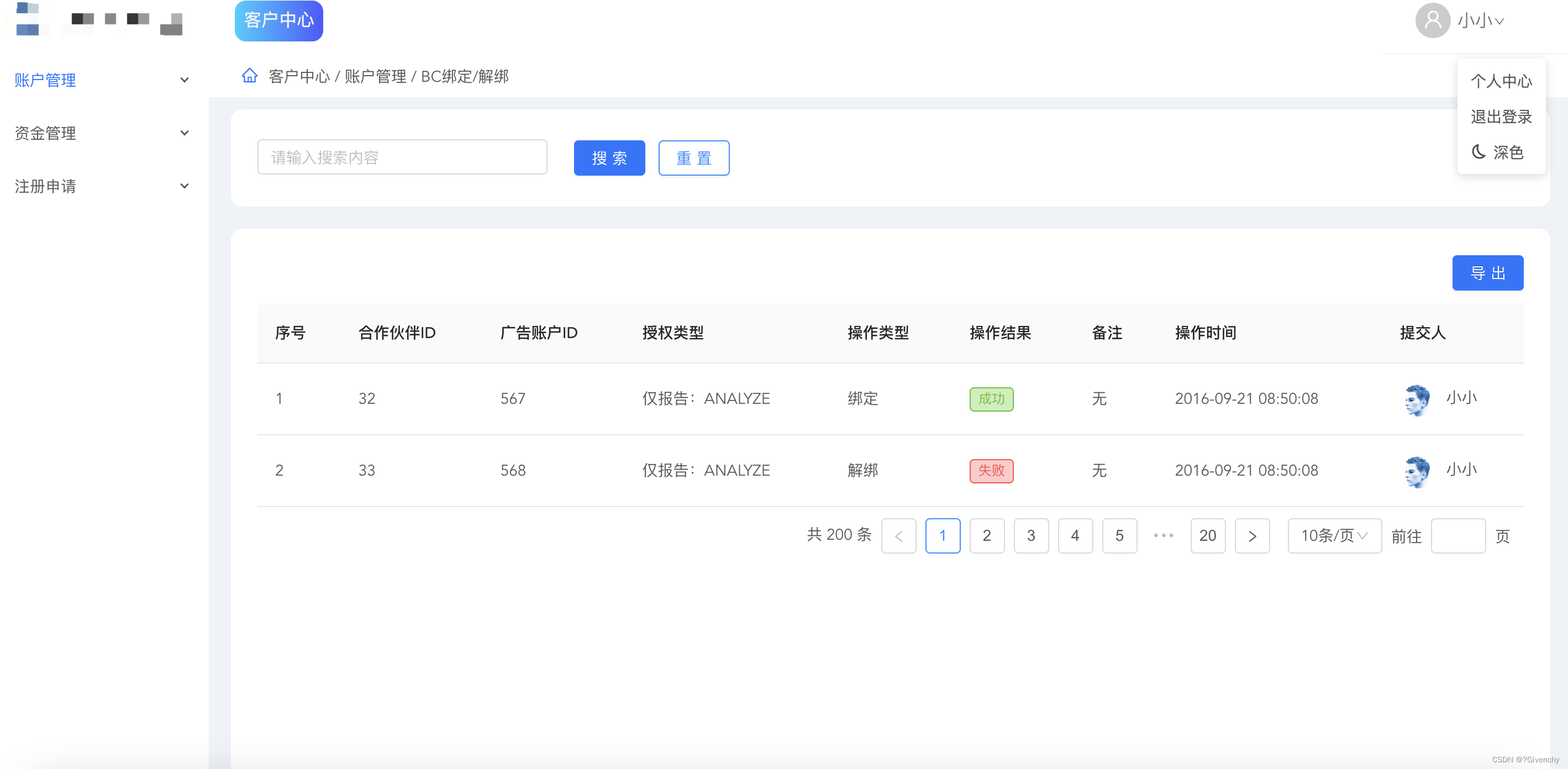1568x769 pixels.
Task: Select page 1 in pagination
Action: 943,536
